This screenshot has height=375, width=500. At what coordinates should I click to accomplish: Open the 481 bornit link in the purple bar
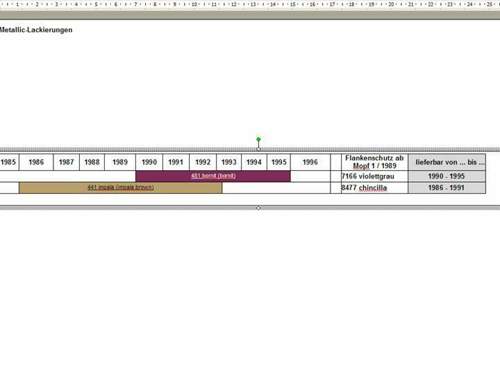(x=213, y=176)
